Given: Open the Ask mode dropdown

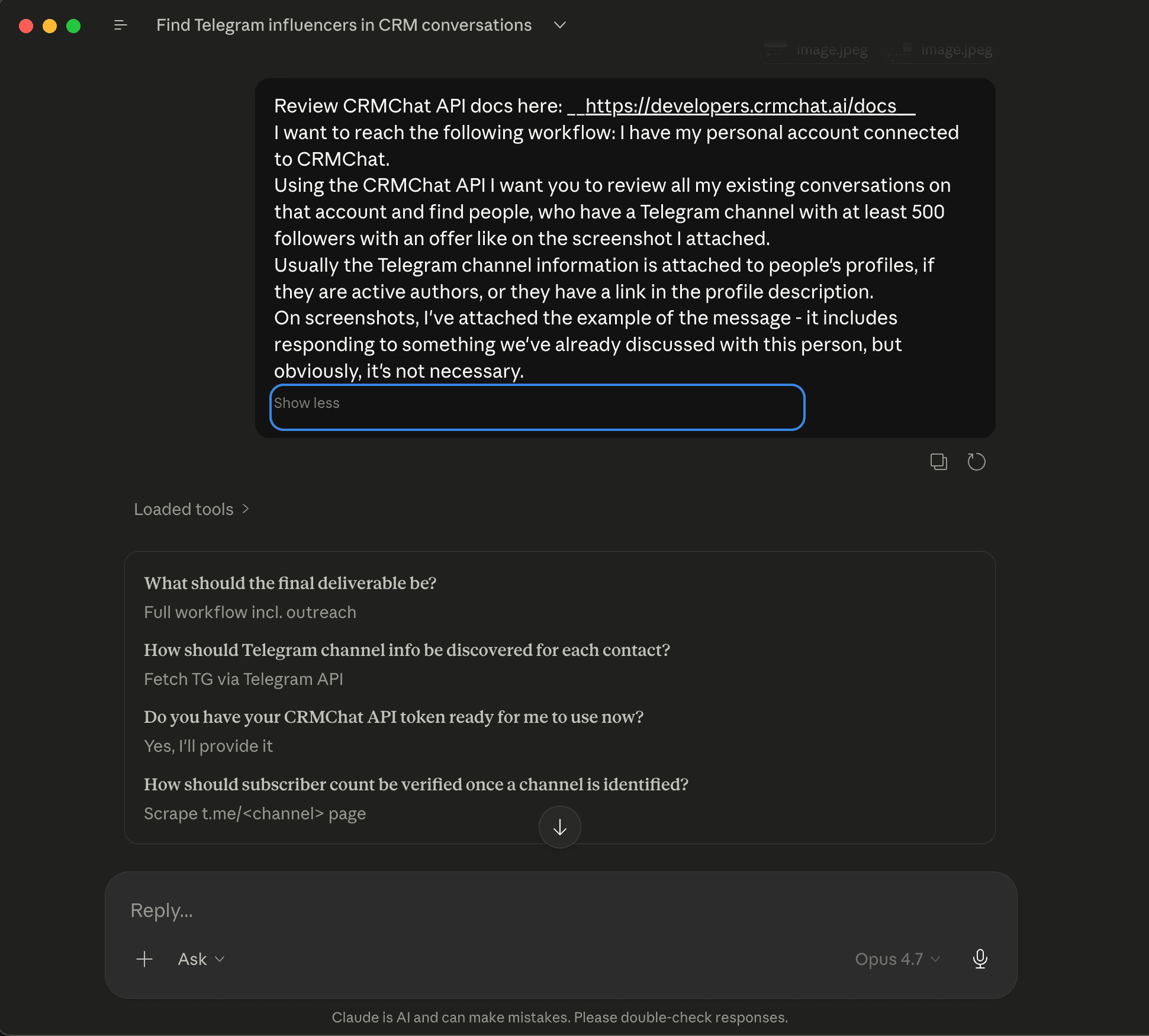Looking at the screenshot, I should click(x=201, y=958).
